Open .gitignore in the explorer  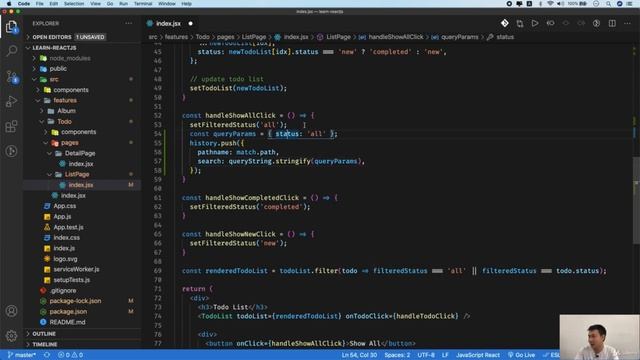coord(63,291)
